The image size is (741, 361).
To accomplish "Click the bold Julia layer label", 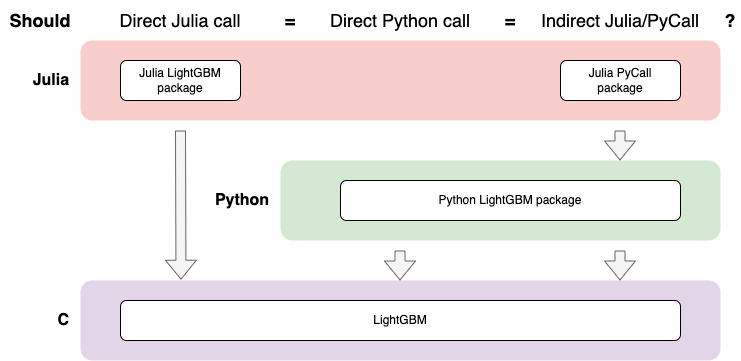I will (51, 80).
